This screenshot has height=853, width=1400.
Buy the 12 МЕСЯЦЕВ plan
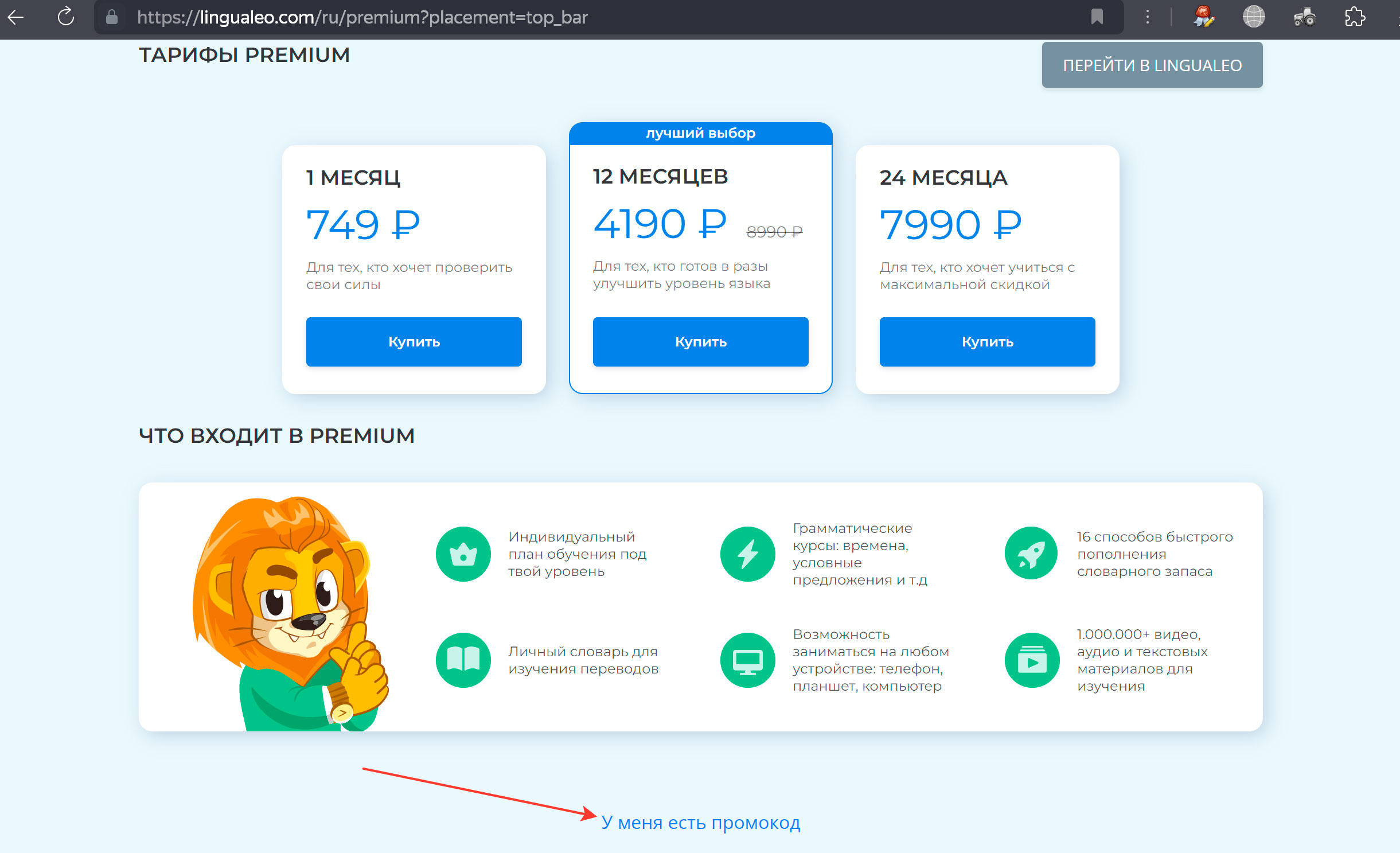pyautogui.click(x=701, y=342)
